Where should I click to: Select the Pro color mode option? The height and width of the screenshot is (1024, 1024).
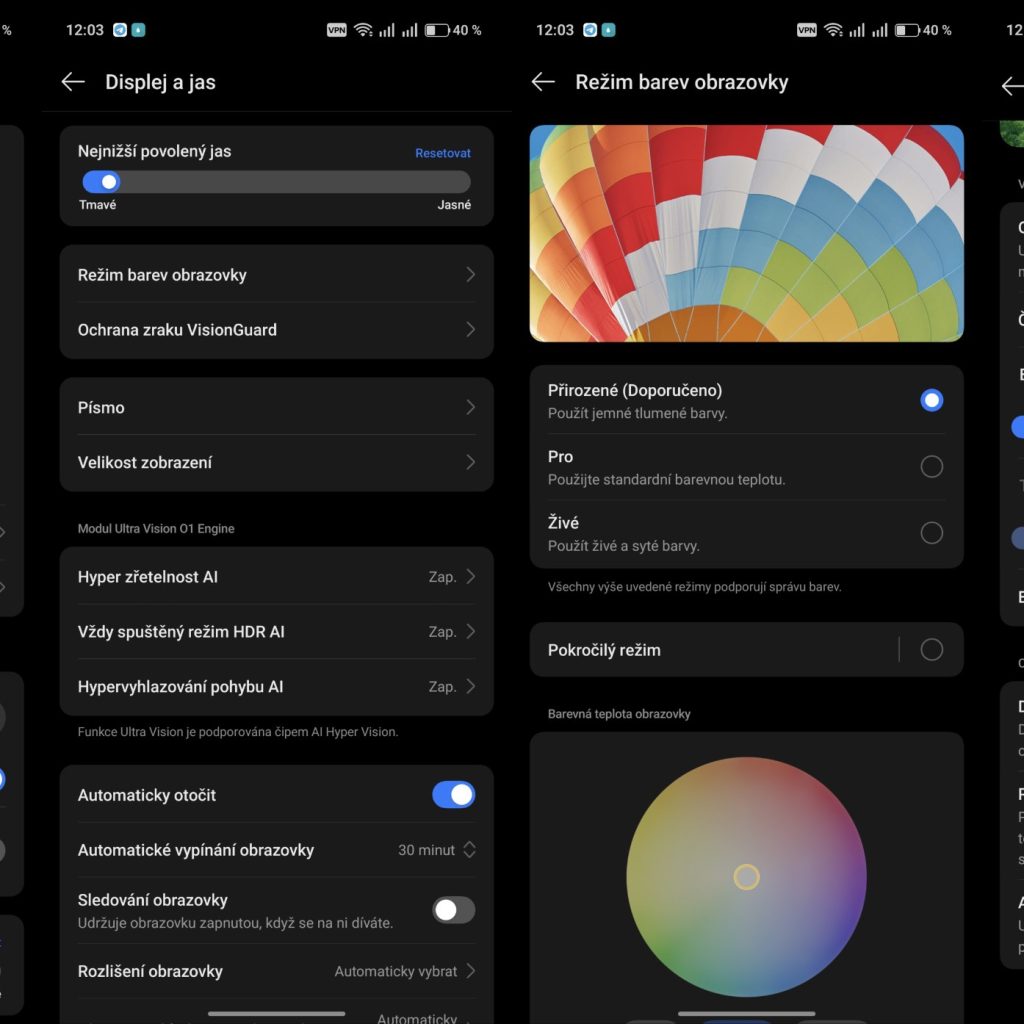pyautogui.click(x=931, y=467)
